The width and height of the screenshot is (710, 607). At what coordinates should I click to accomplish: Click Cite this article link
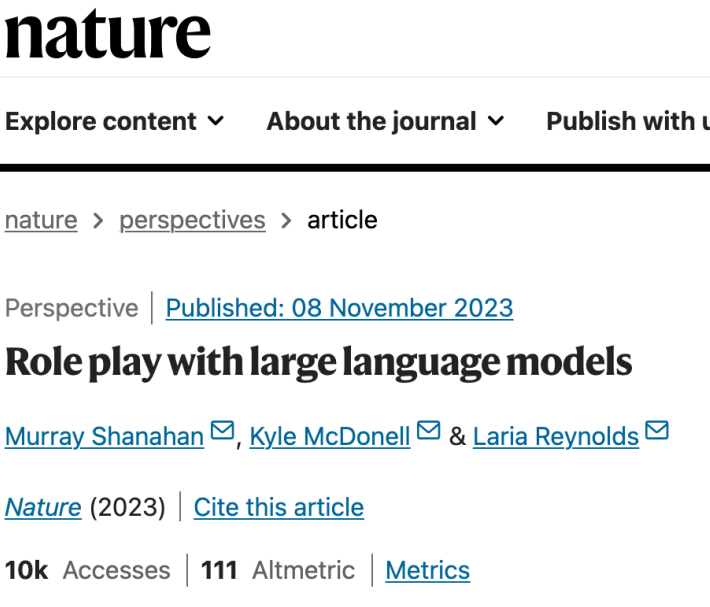pyautogui.click(x=278, y=507)
